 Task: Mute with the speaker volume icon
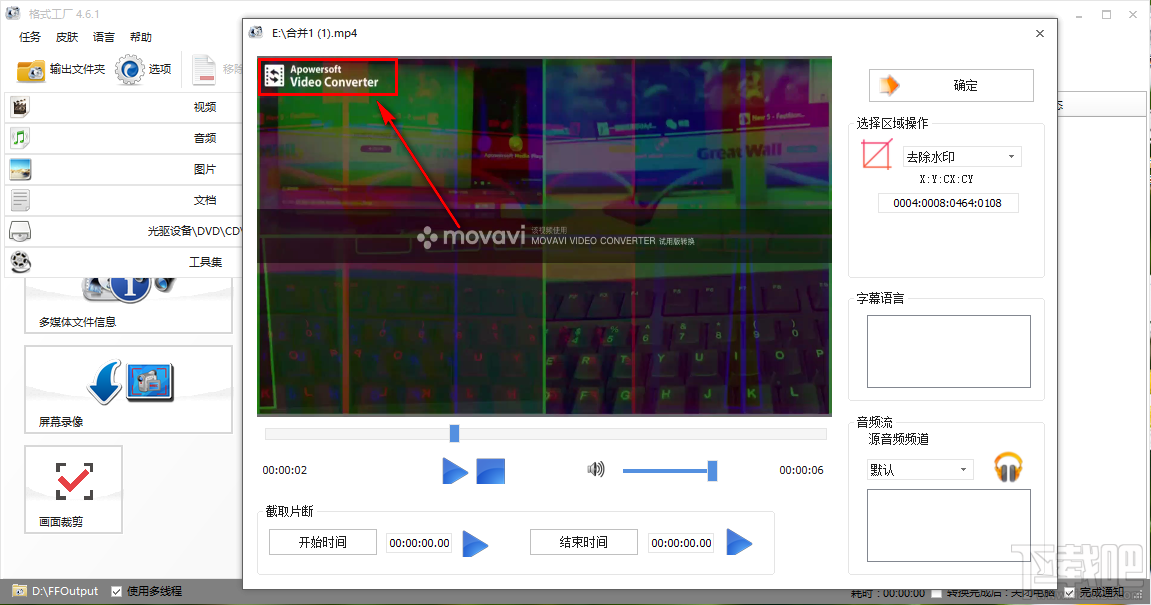pyautogui.click(x=596, y=469)
